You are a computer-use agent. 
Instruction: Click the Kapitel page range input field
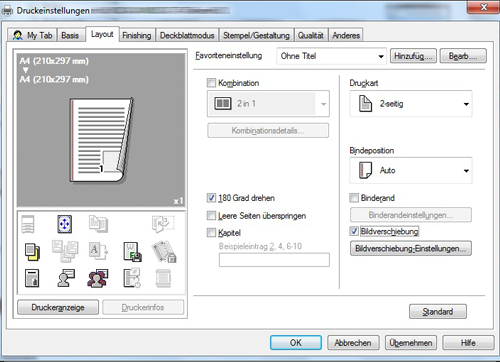click(x=274, y=260)
